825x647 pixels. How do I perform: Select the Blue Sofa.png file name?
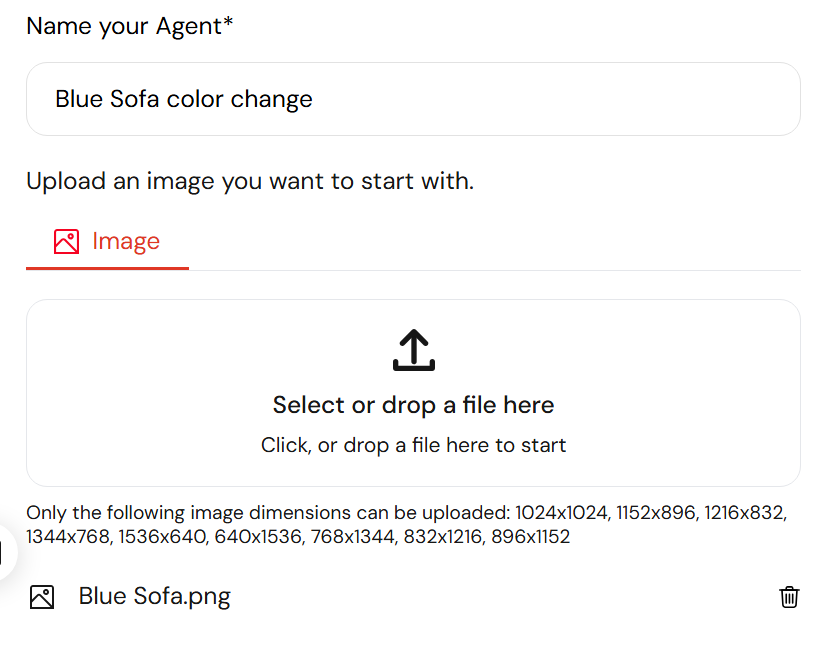click(155, 597)
